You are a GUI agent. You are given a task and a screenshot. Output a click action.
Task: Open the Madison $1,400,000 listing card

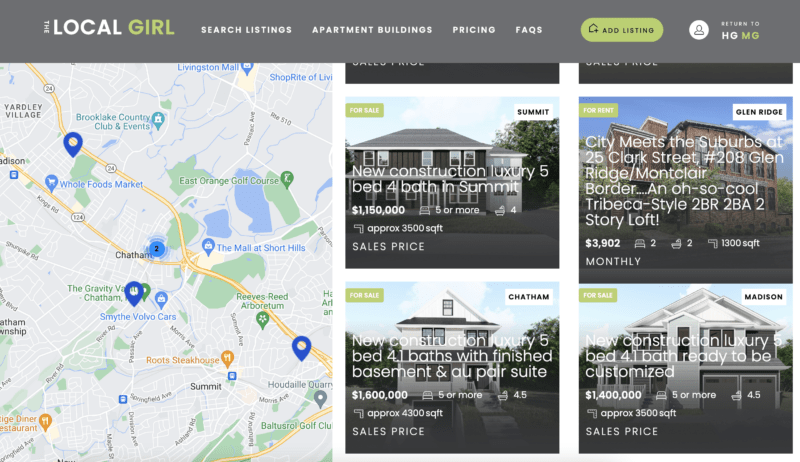[x=685, y=368]
